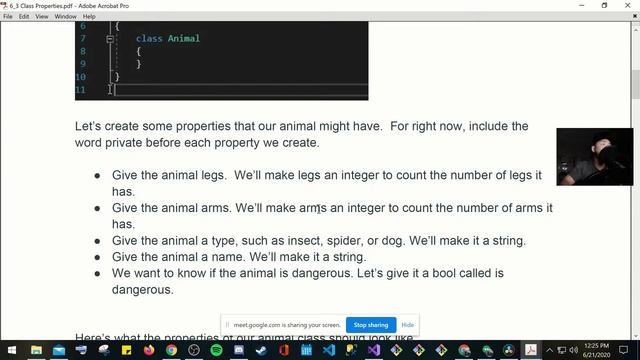
Task: Click the scroll down arrow
Action: point(636,336)
